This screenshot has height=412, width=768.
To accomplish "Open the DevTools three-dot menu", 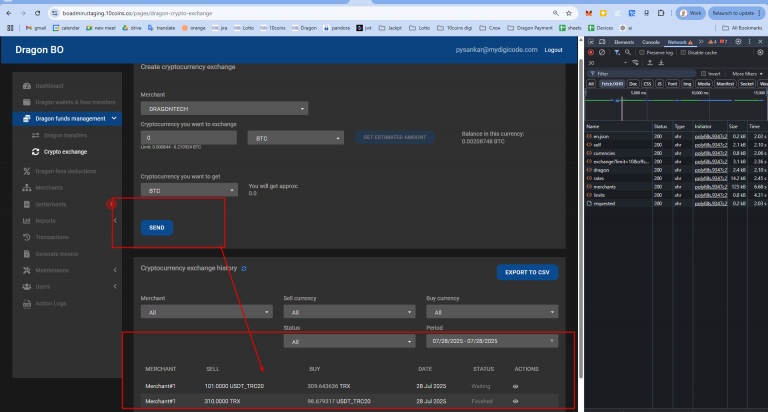I will coord(749,42).
